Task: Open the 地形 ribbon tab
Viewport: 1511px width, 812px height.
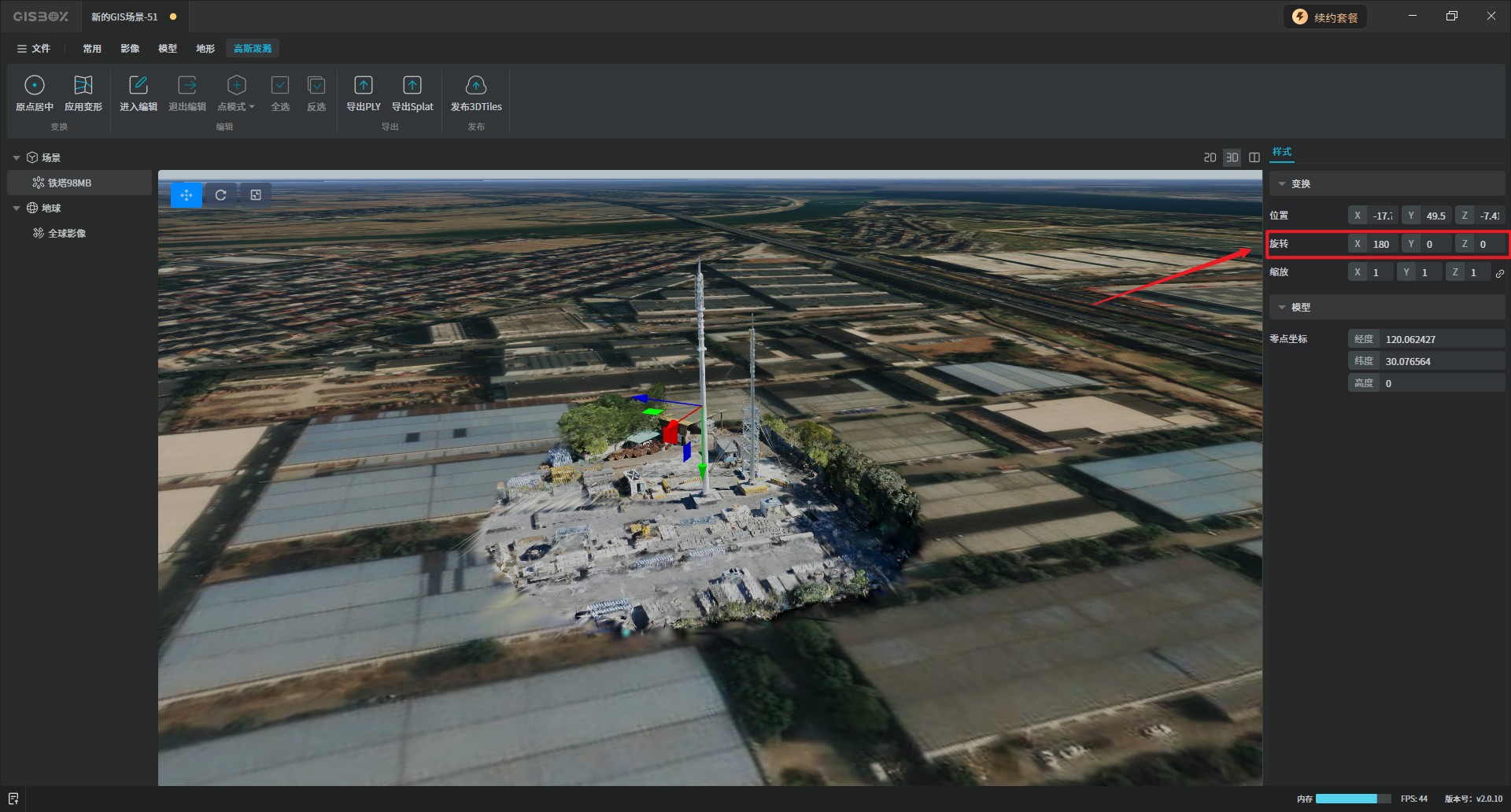Action: tap(205, 49)
